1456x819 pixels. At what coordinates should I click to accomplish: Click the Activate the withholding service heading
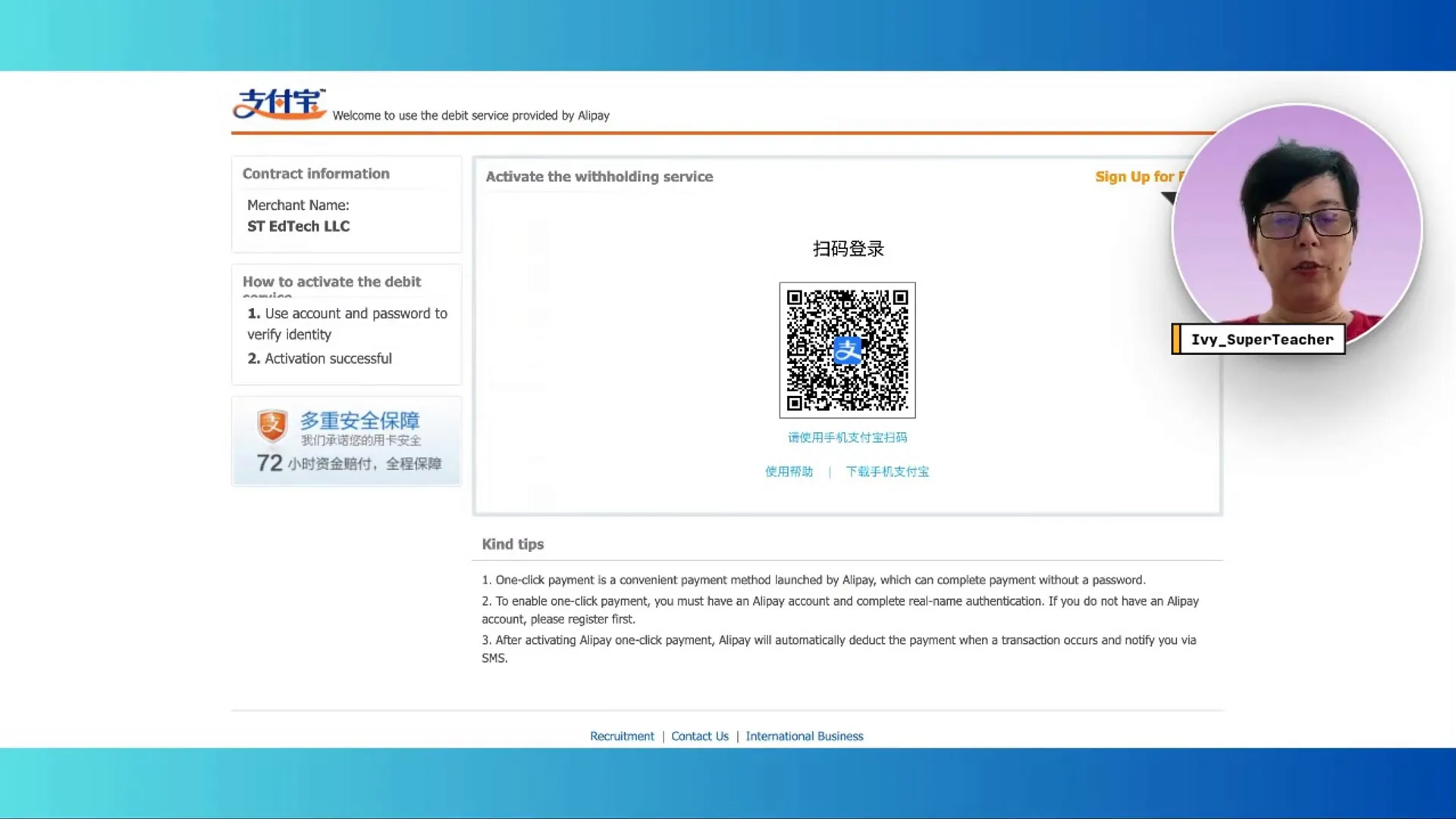(x=599, y=177)
